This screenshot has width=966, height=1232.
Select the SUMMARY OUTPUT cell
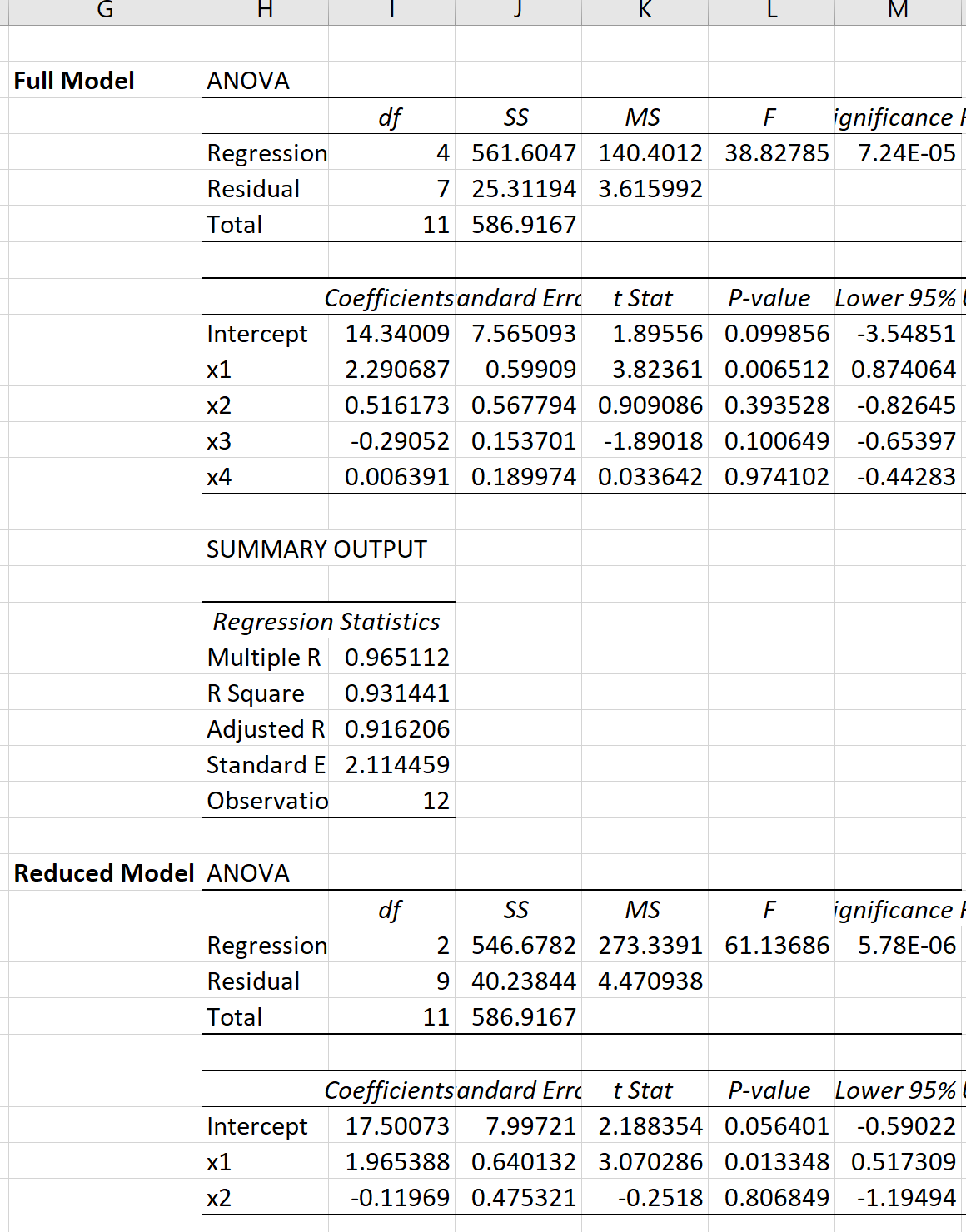pyautogui.click(x=316, y=549)
